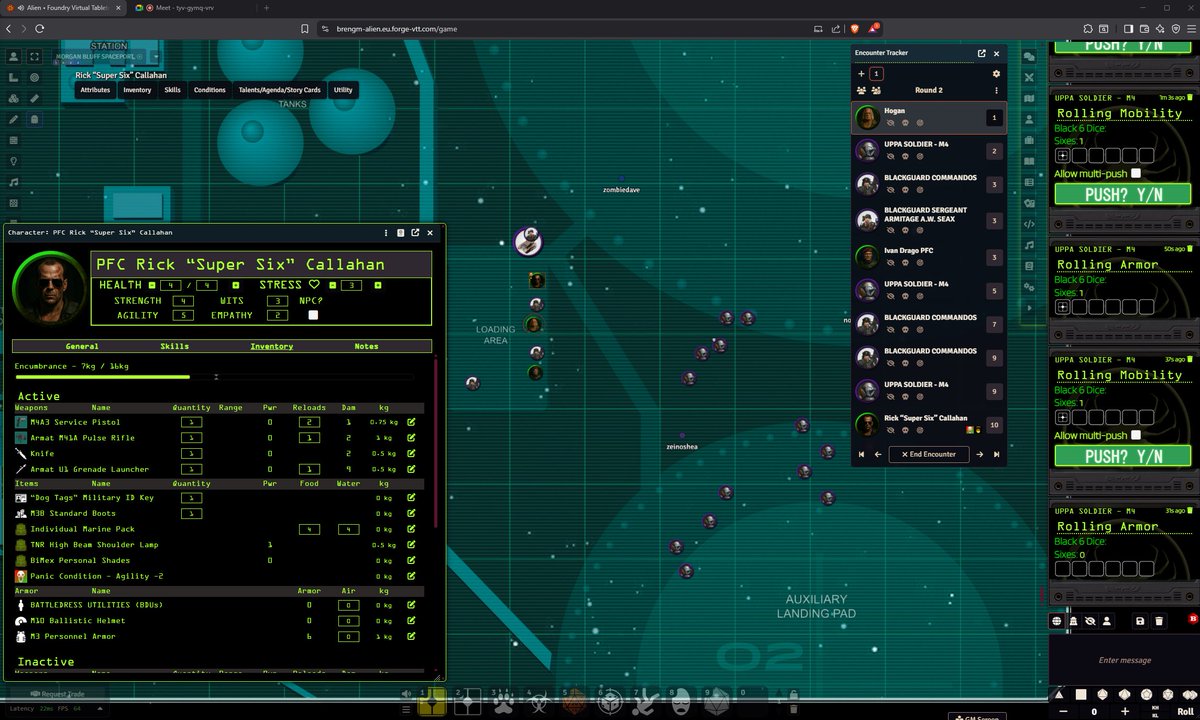This screenshot has width=1200, height=720.
Task: Open the Combat Encounters sidebar tab
Action: click(1027, 76)
